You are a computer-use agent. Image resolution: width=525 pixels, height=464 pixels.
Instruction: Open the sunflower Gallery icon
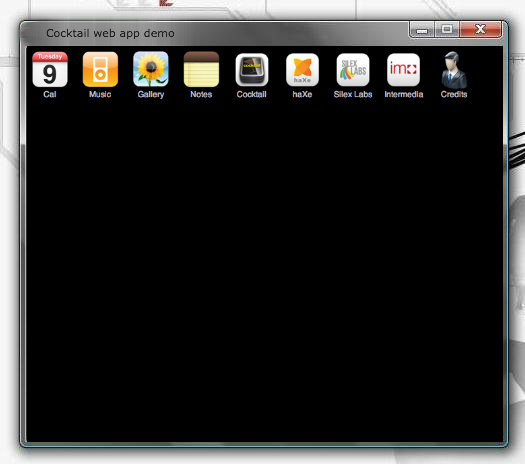coord(151,69)
